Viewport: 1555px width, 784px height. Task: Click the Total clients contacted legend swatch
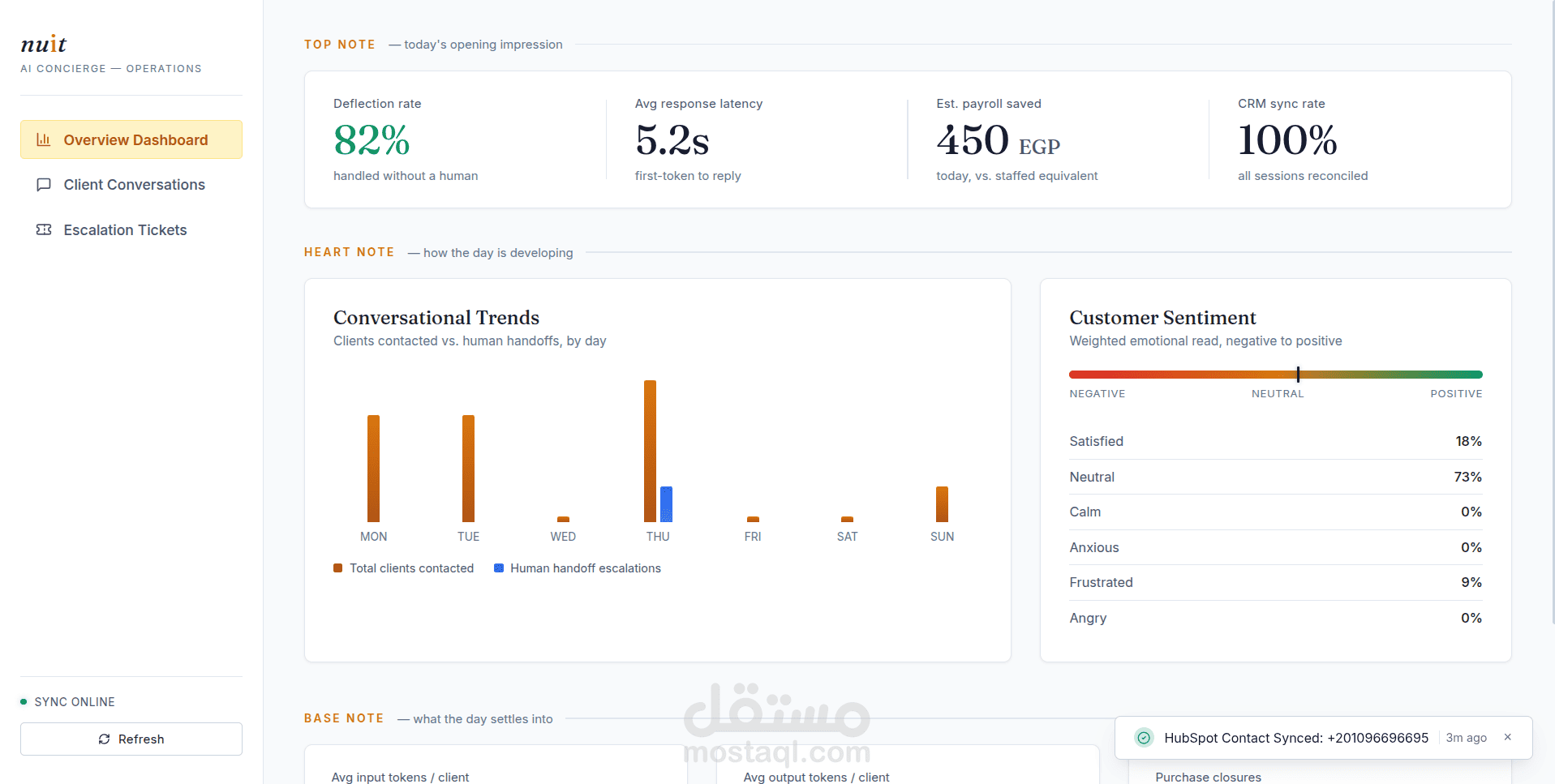[338, 568]
